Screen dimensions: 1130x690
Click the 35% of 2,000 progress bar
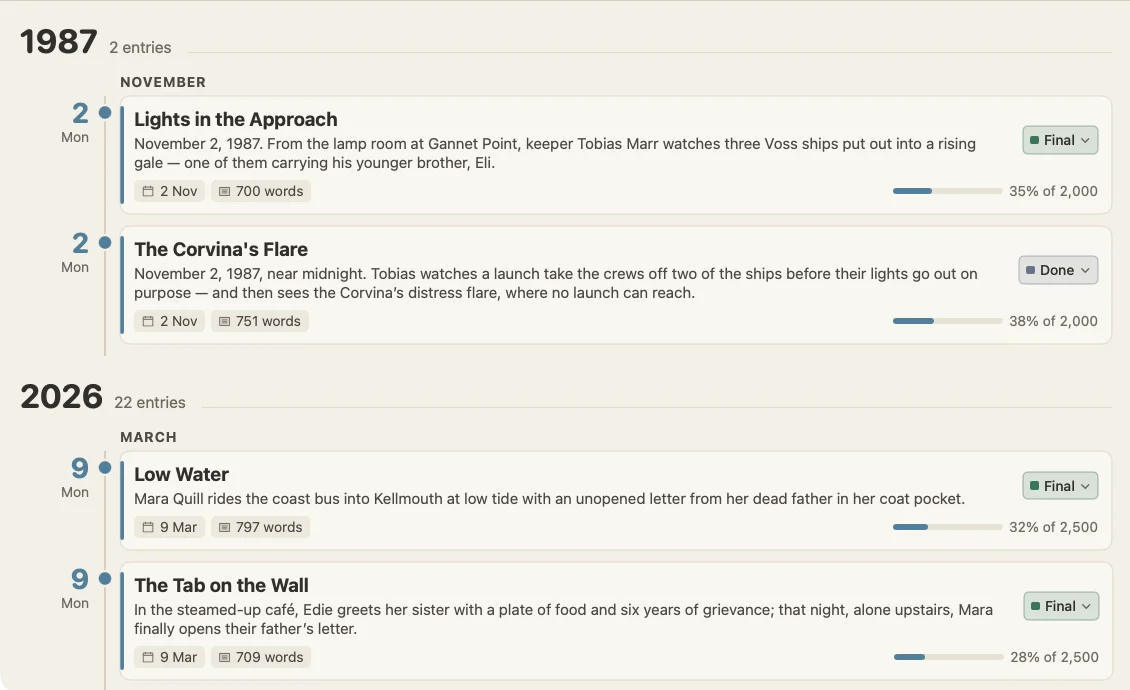(x=947, y=191)
